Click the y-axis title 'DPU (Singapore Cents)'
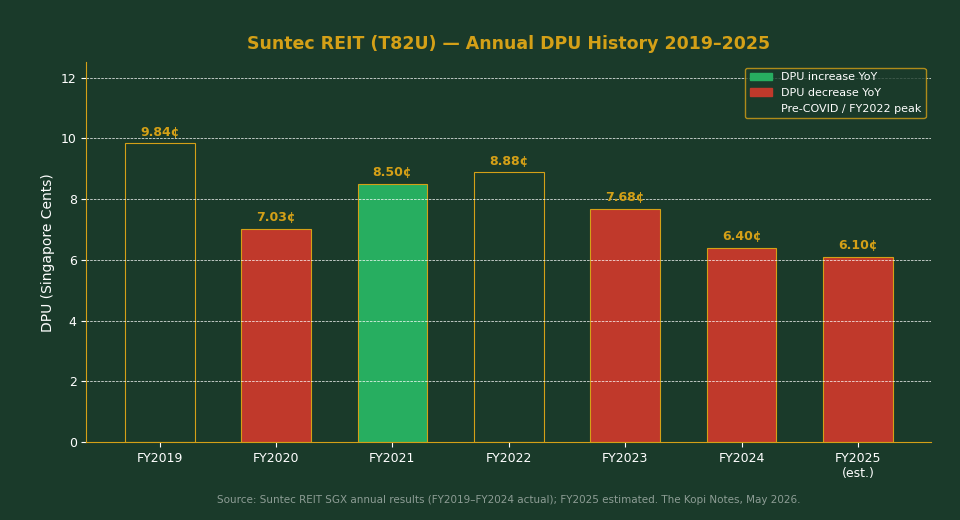The image size is (960, 520). [x=47, y=254]
